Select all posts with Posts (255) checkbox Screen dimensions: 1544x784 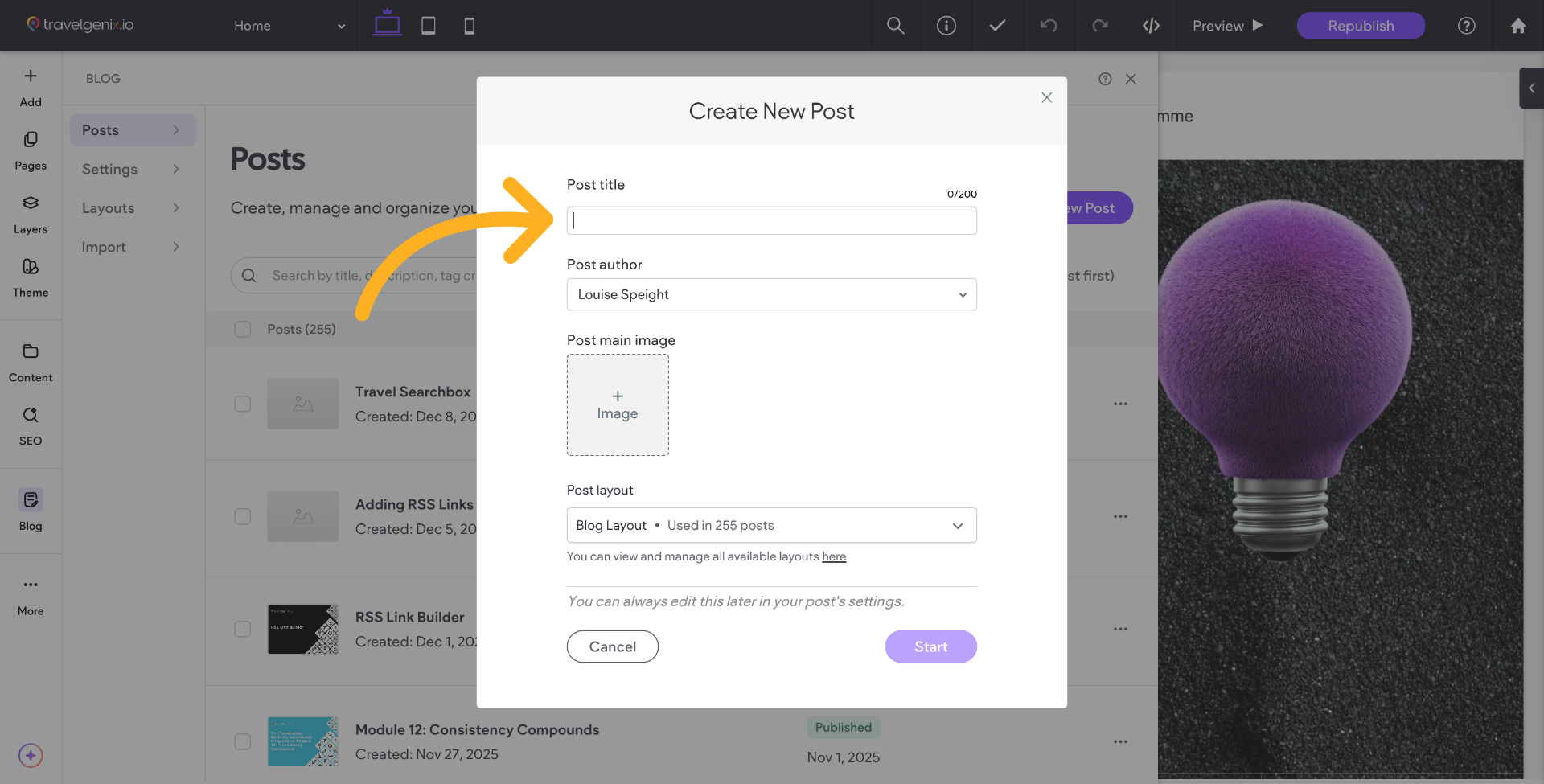point(242,329)
